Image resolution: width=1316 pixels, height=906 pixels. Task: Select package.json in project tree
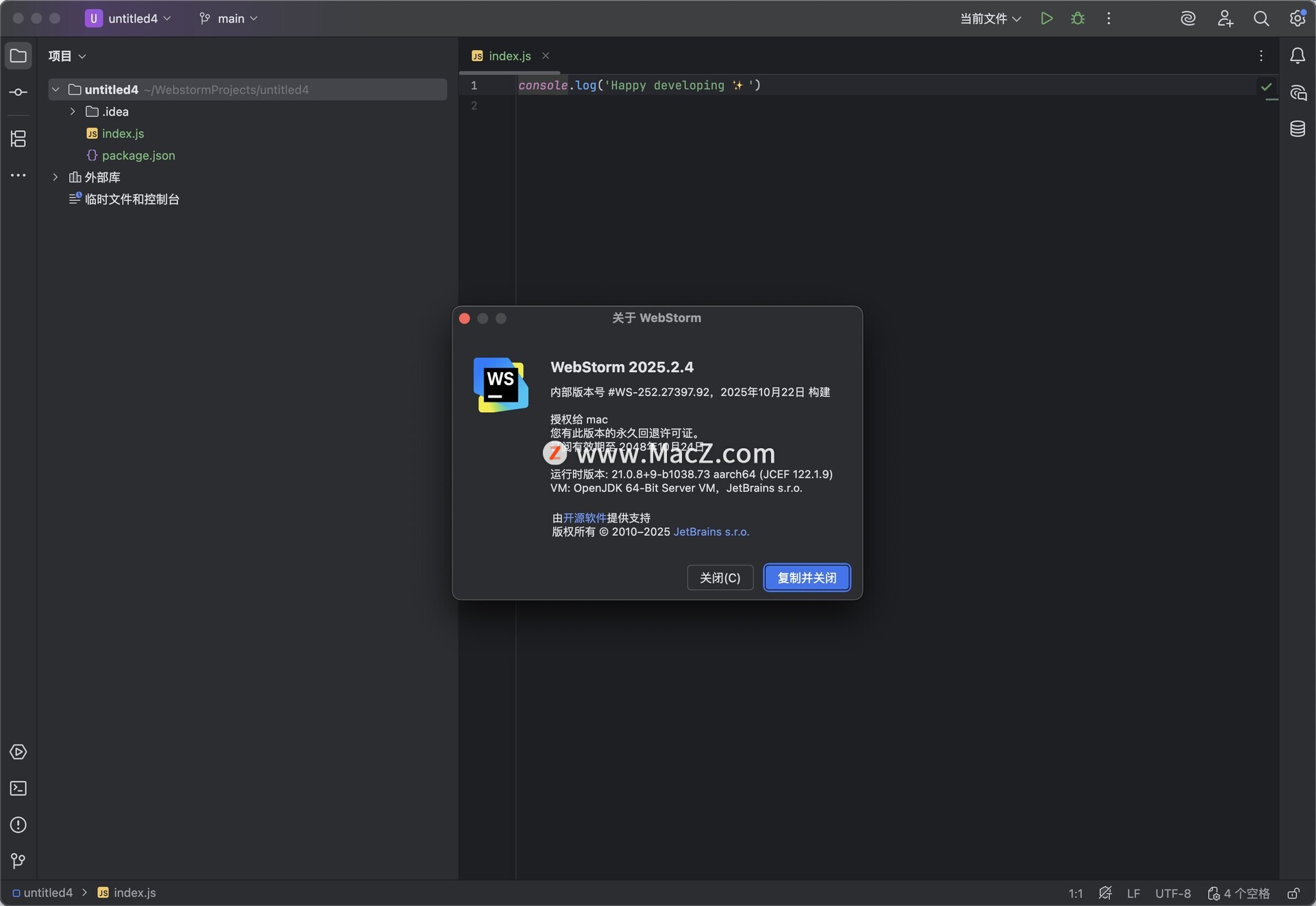tap(138, 156)
